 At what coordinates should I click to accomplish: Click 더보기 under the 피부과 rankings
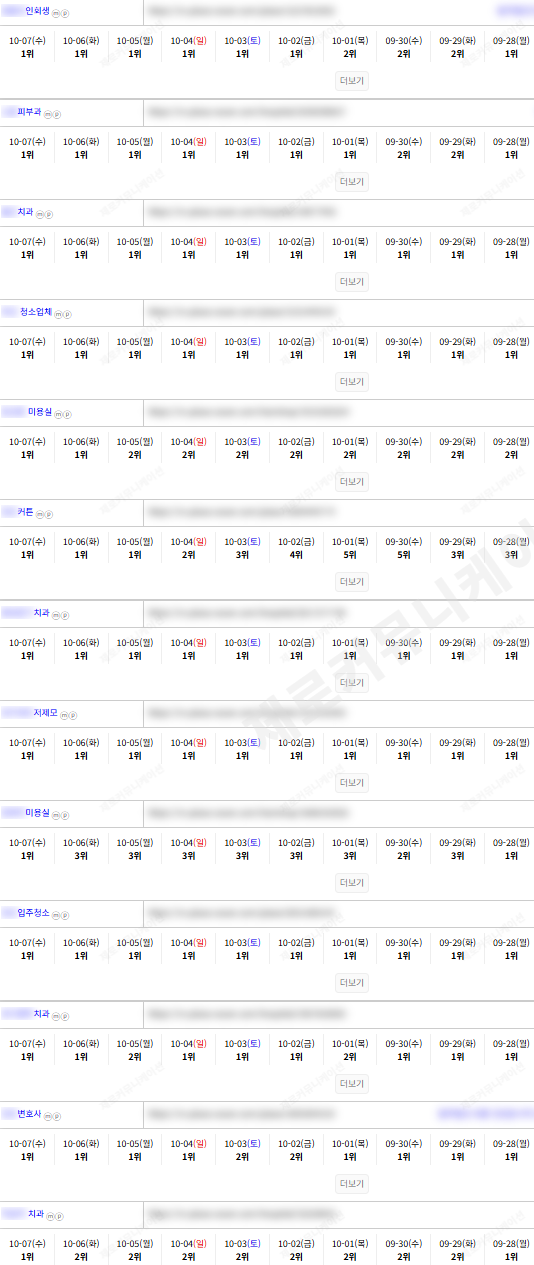click(352, 181)
